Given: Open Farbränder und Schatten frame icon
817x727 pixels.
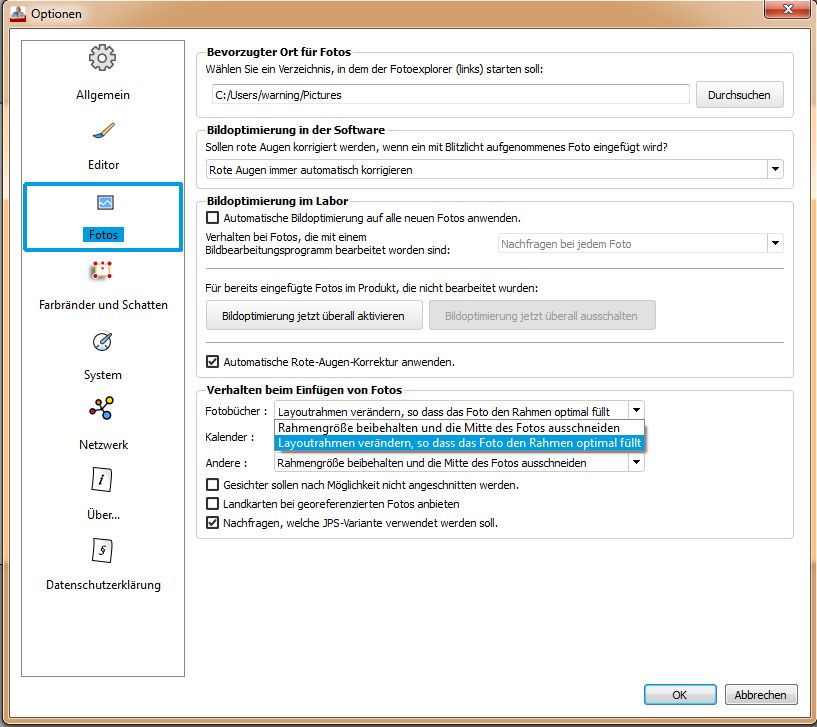Looking at the screenshot, I should (102, 270).
